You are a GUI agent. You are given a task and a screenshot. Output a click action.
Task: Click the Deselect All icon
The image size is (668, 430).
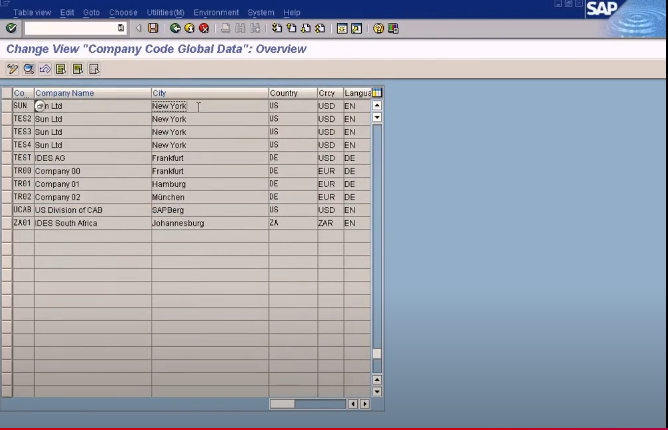94,69
